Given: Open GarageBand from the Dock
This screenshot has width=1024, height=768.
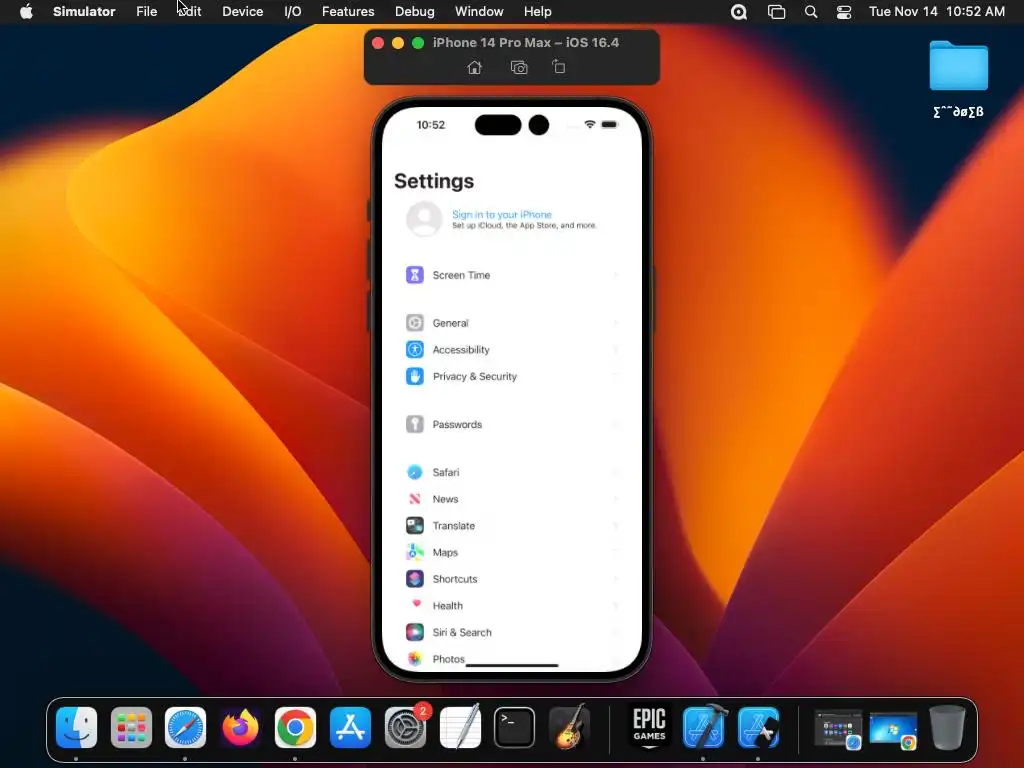Looking at the screenshot, I should click(x=569, y=727).
